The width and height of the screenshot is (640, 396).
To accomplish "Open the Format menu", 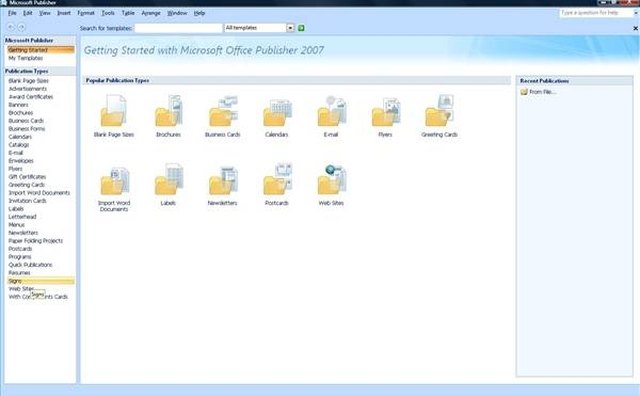I will point(86,13).
